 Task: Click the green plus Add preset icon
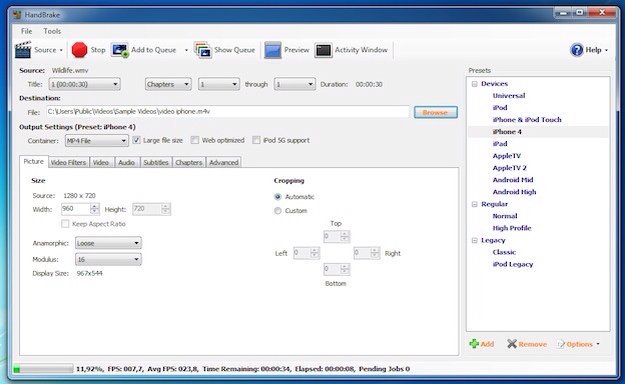474,344
